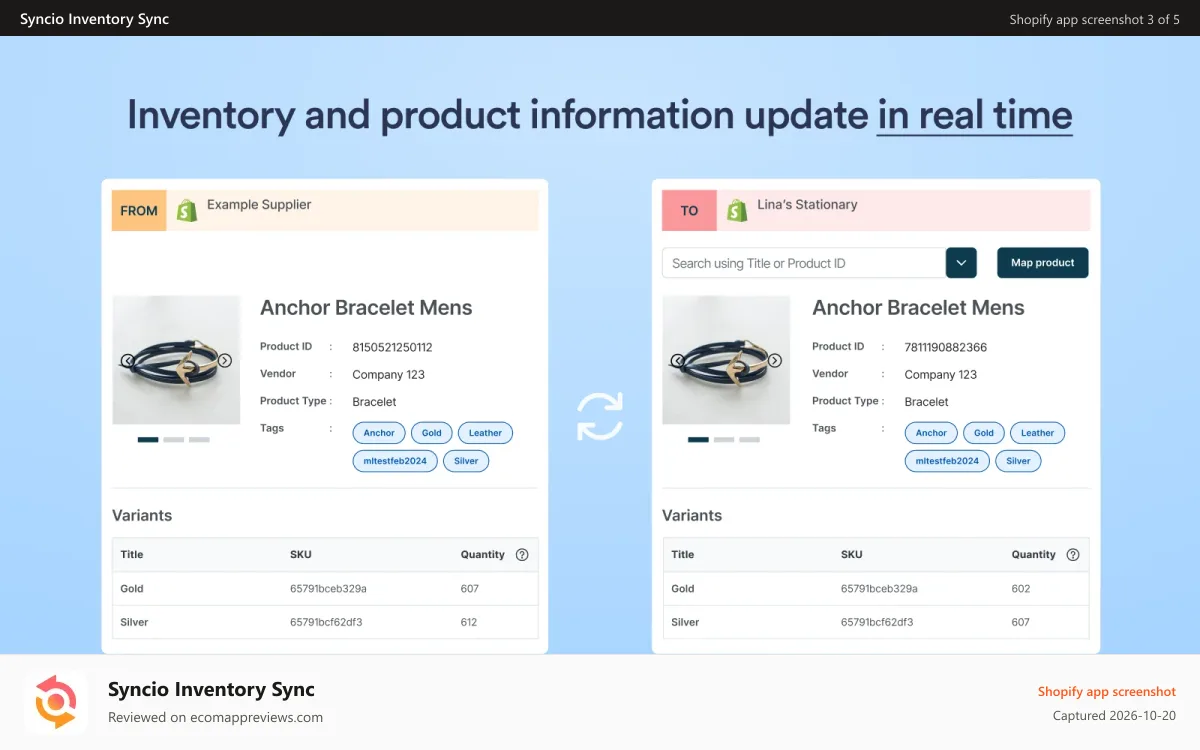Show previous image in Example Supplier panel

(128, 361)
